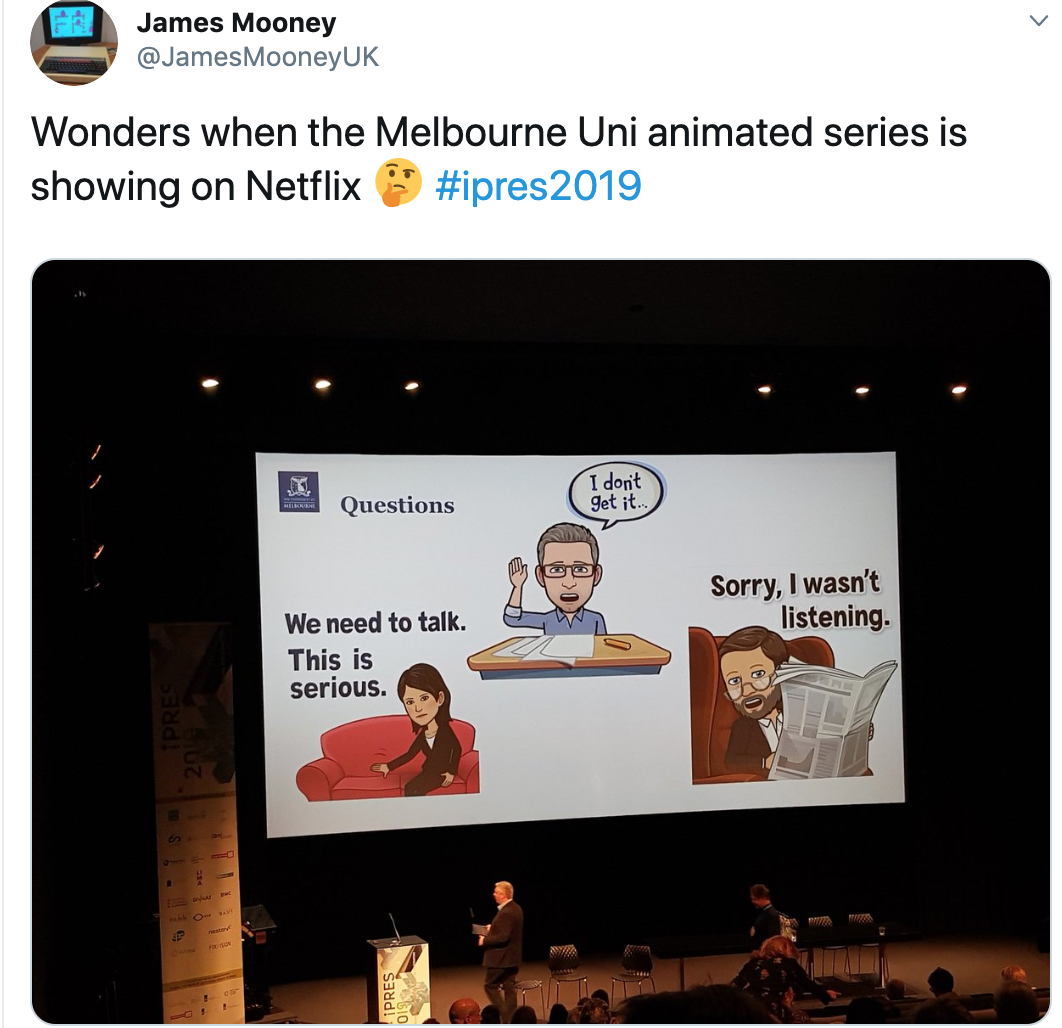Click the iPRES podium on stage

398,980
